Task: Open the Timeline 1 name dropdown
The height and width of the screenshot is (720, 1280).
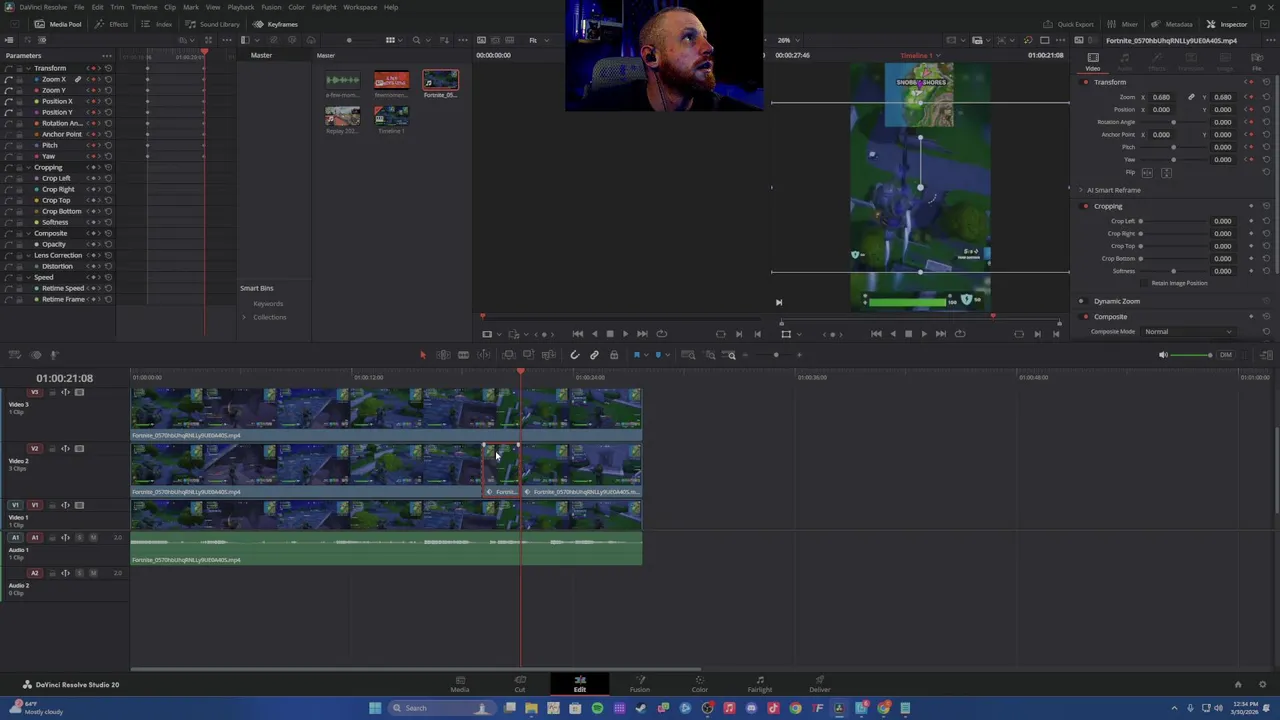Action: pyautogui.click(x=920, y=55)
